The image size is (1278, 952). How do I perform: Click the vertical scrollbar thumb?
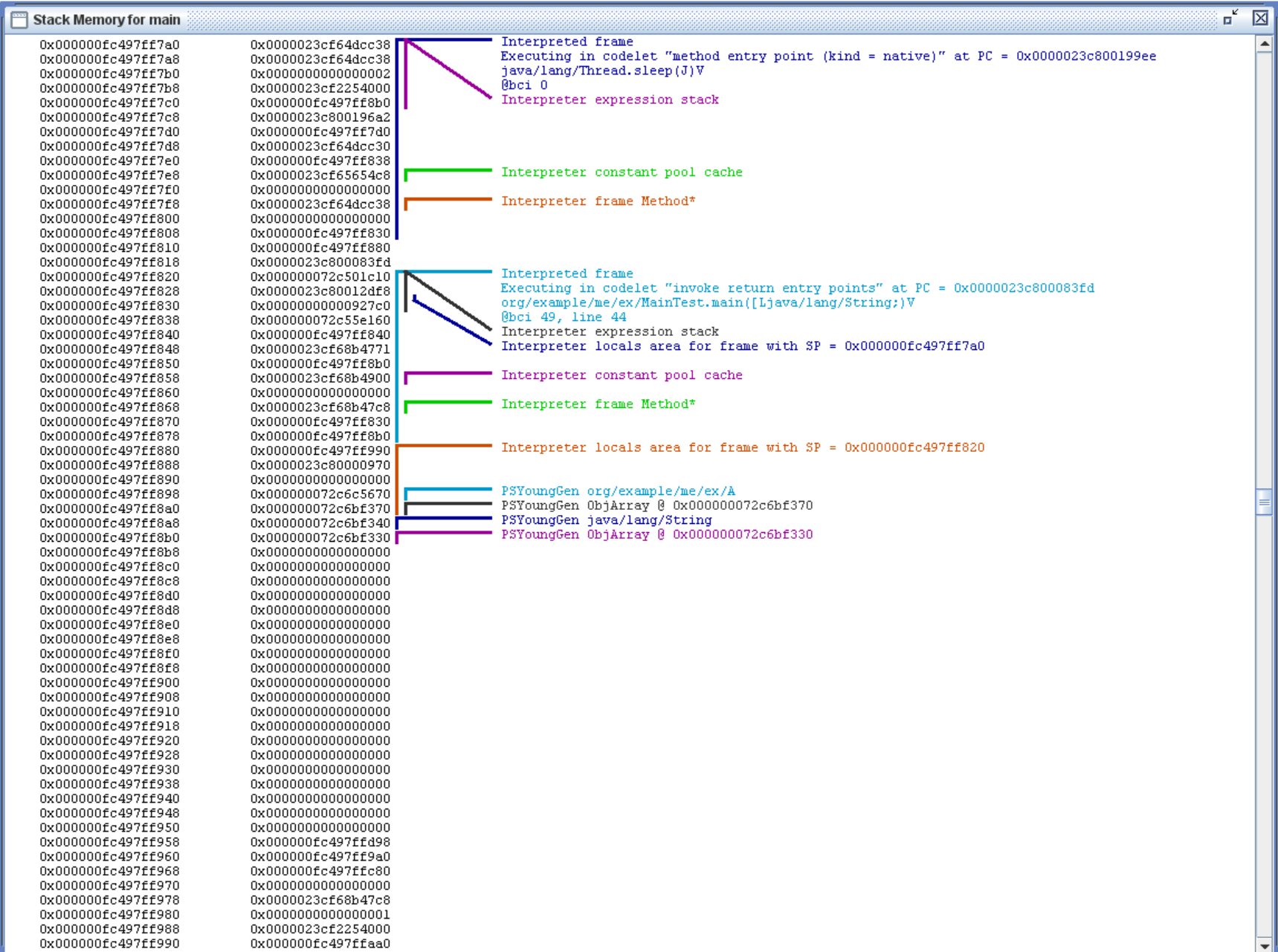tap(1264, 502)
